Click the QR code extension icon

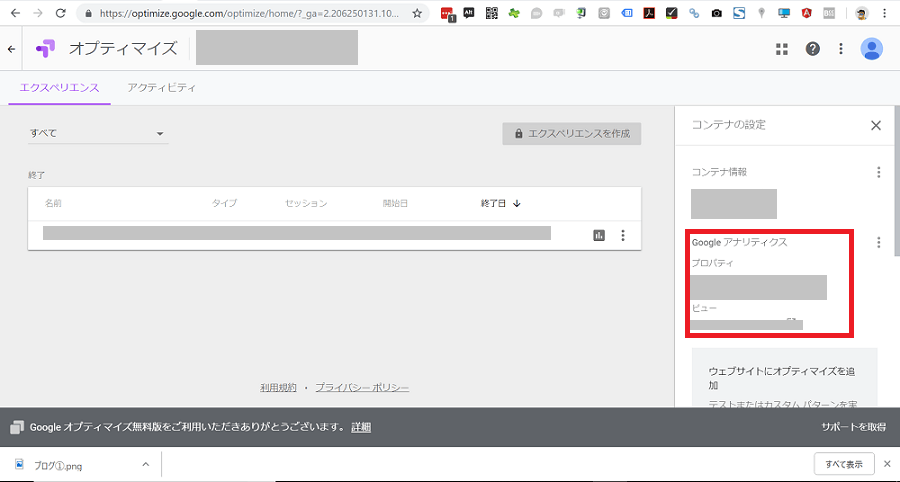[491, 13]
